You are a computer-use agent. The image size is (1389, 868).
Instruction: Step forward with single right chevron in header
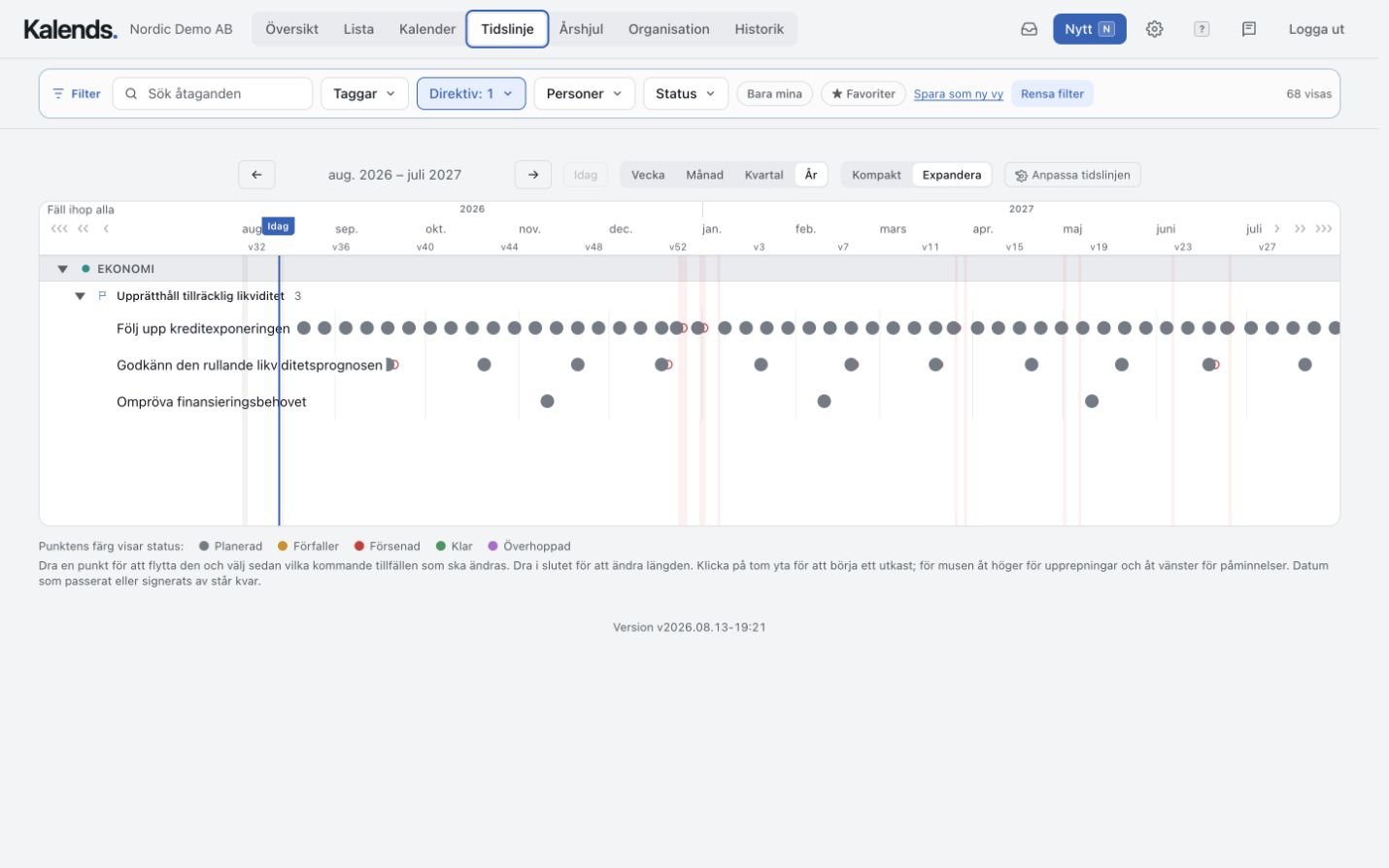point(1276,229)
